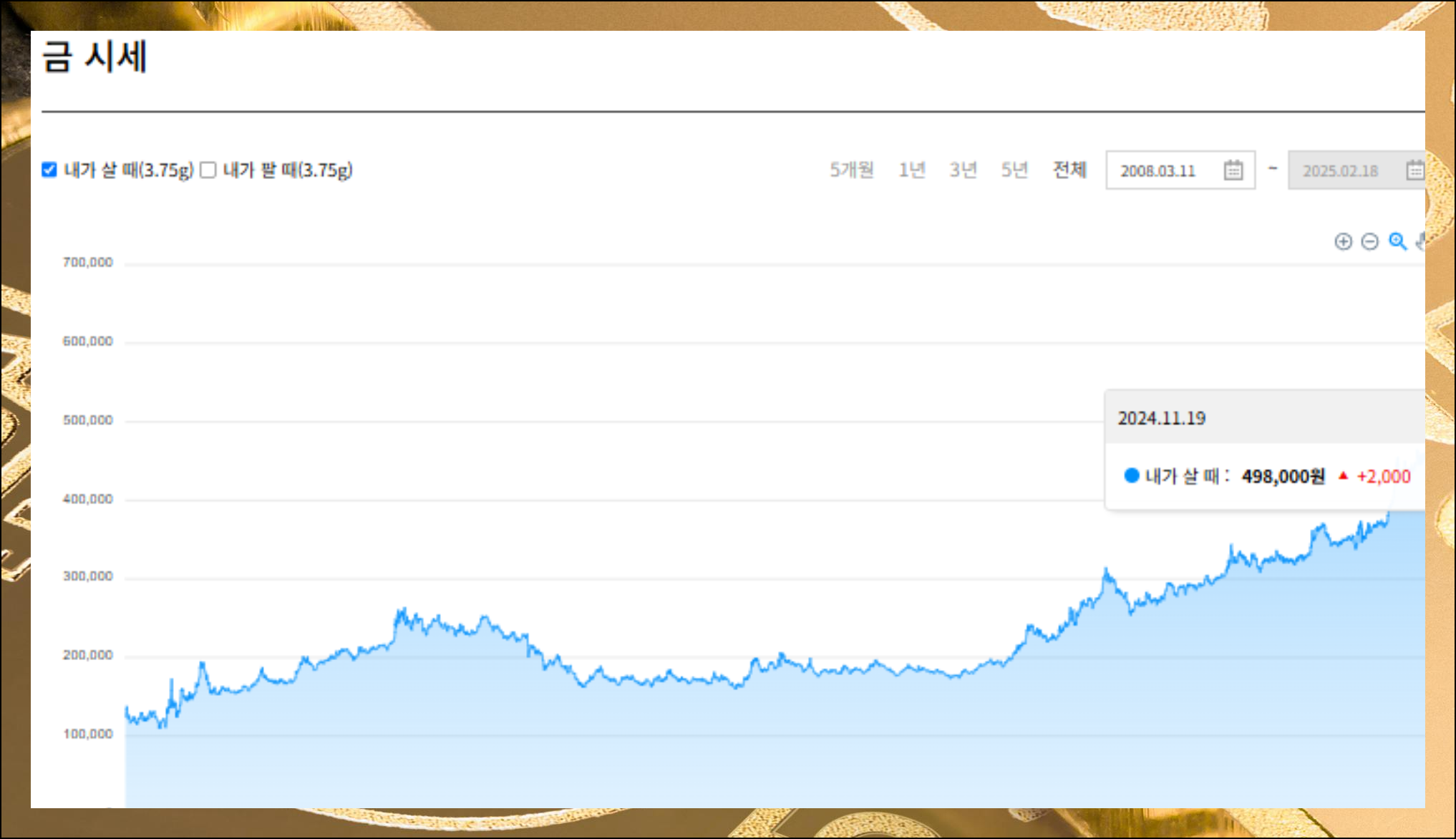Screen dimensions: 1456x839
Task: Select the 1년 period tab
Action: click(x=912, y=170)
